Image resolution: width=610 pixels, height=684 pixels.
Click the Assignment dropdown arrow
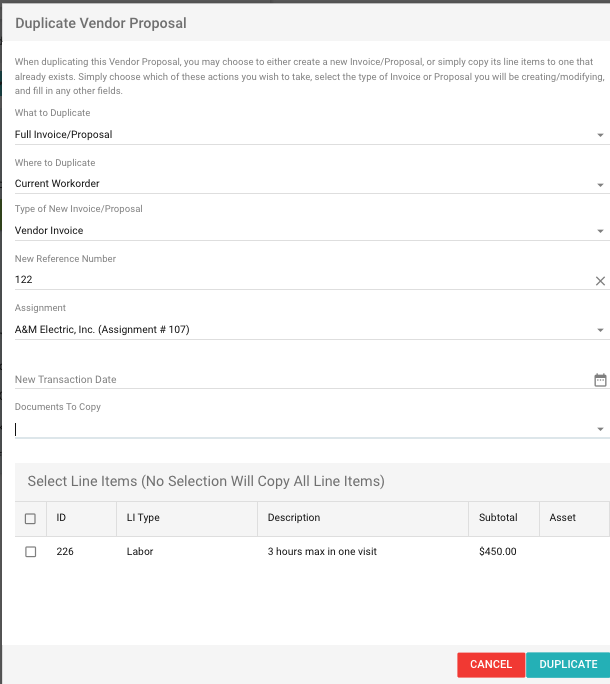coord(600,330)
